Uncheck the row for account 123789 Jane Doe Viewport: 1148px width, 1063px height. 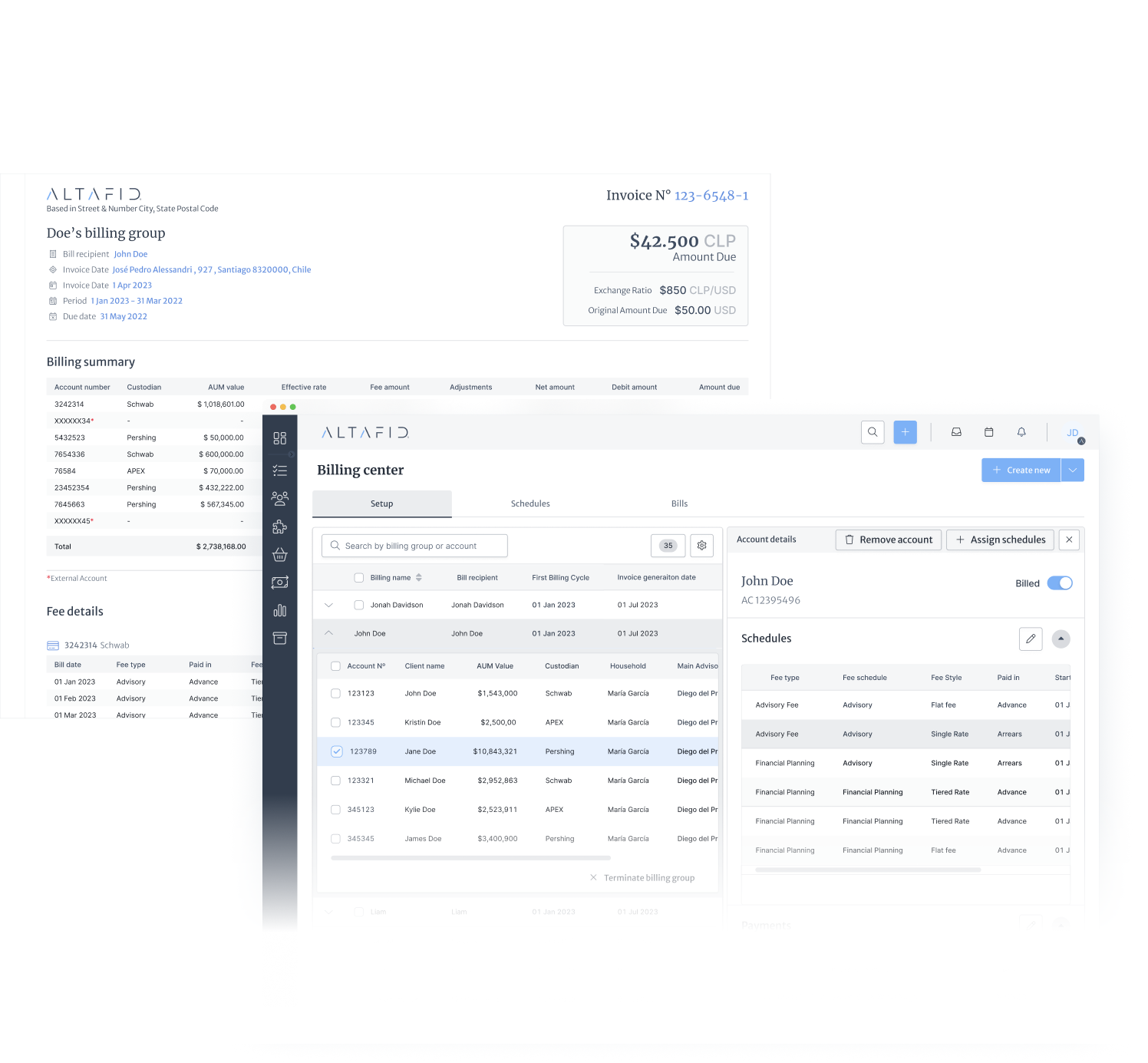(336, 751)
